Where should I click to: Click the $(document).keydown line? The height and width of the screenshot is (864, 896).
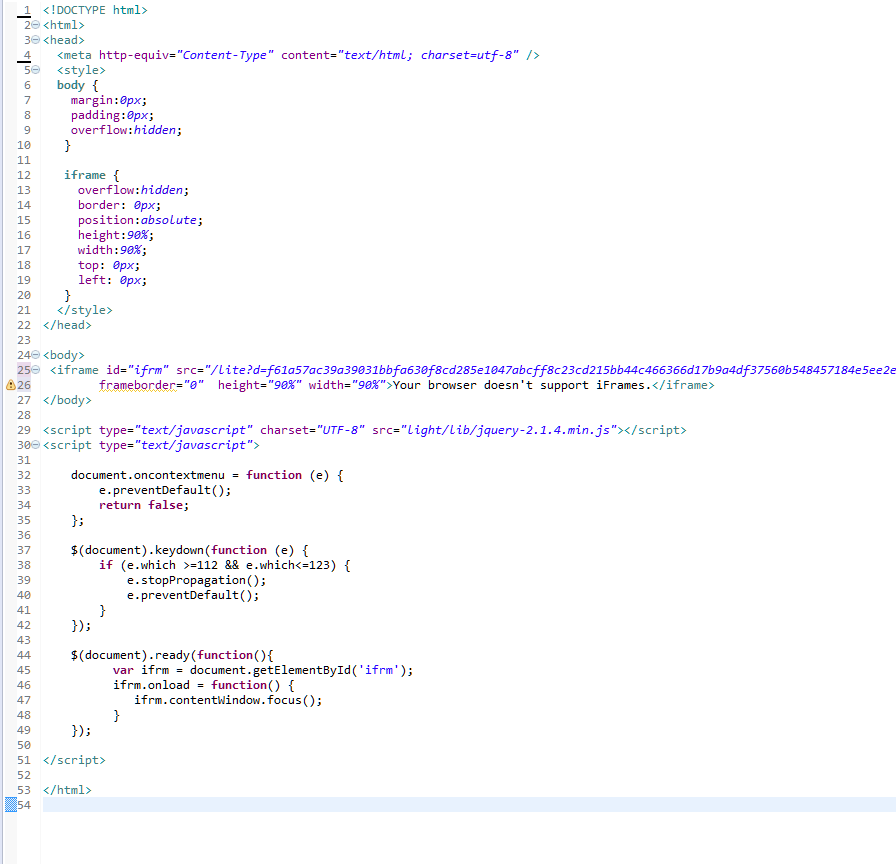pyautogui.click(x=189, y=550)
